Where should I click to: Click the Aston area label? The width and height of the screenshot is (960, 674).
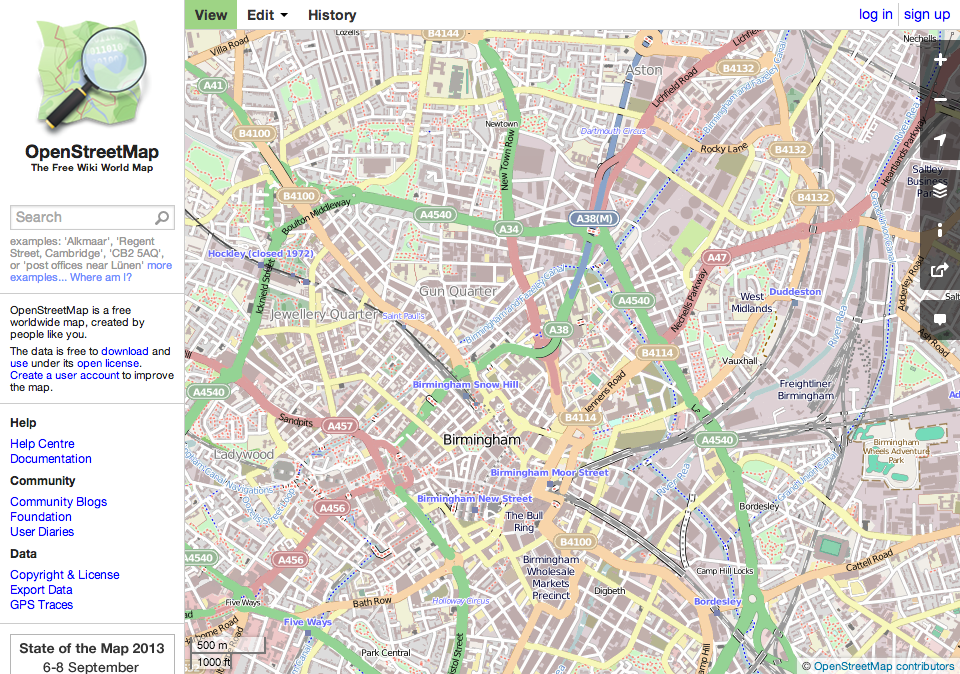click(643, 70)
